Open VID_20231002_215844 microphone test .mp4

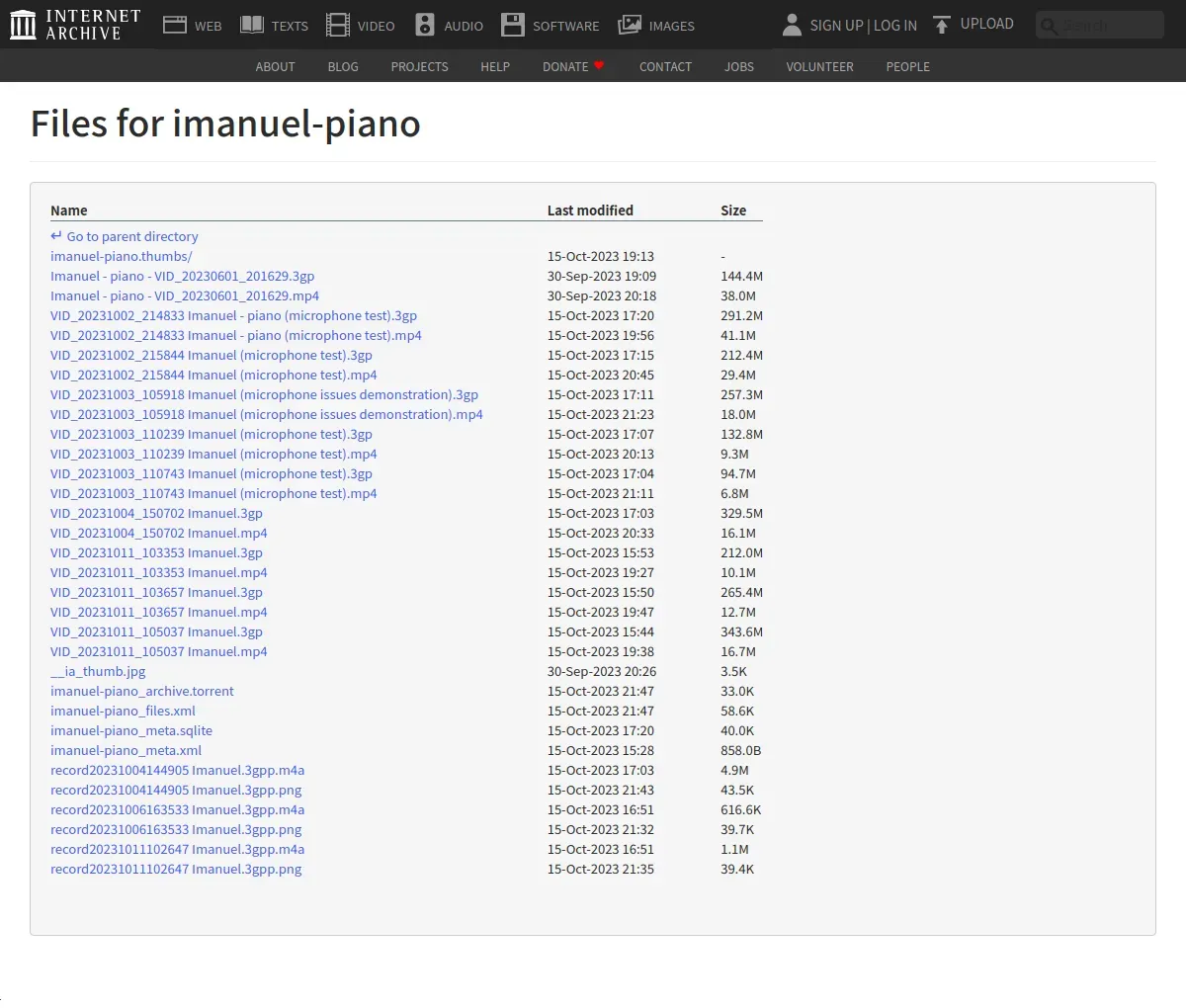213,375
